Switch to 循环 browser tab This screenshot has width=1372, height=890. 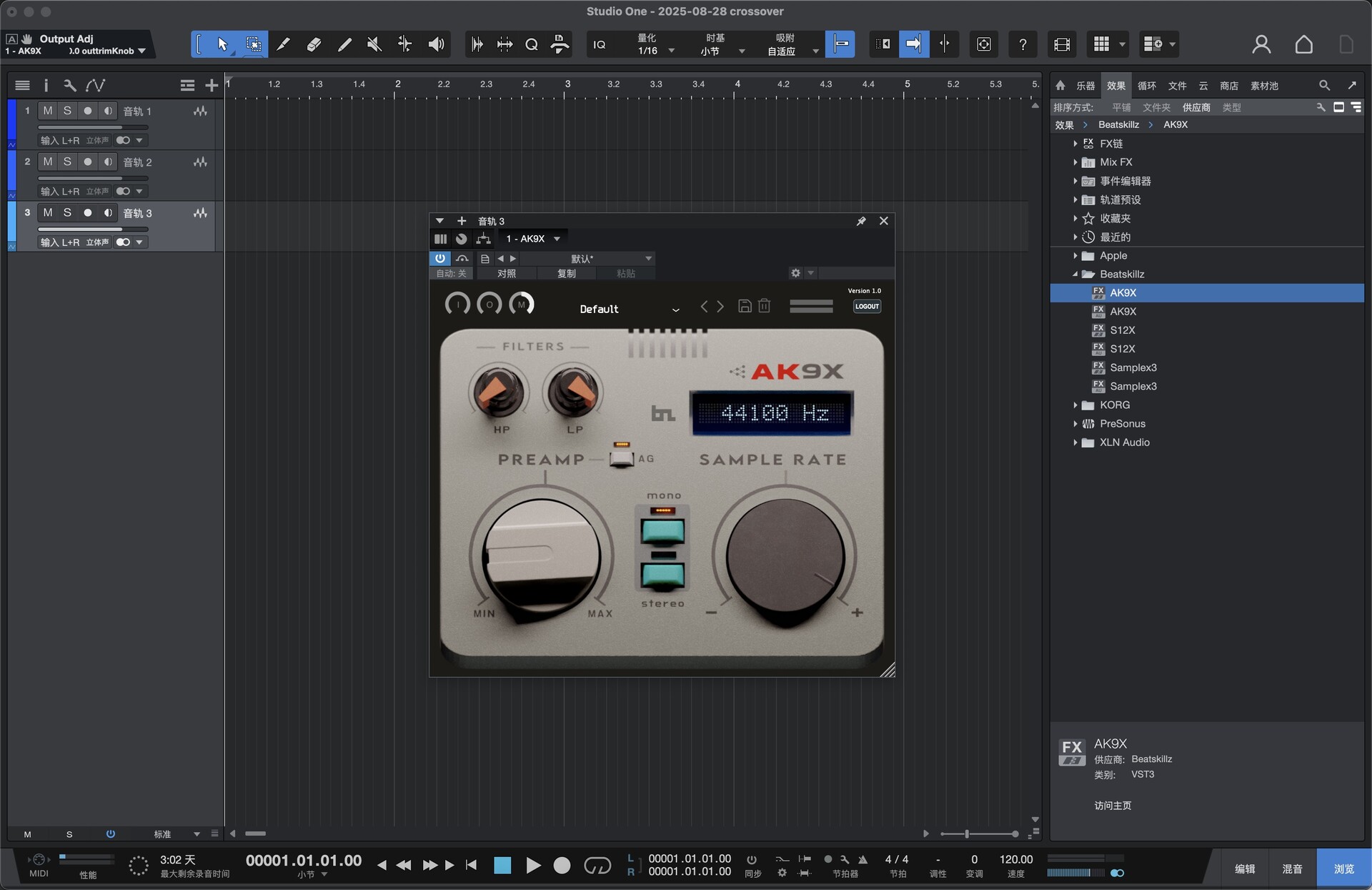(x=1147, y=86)
